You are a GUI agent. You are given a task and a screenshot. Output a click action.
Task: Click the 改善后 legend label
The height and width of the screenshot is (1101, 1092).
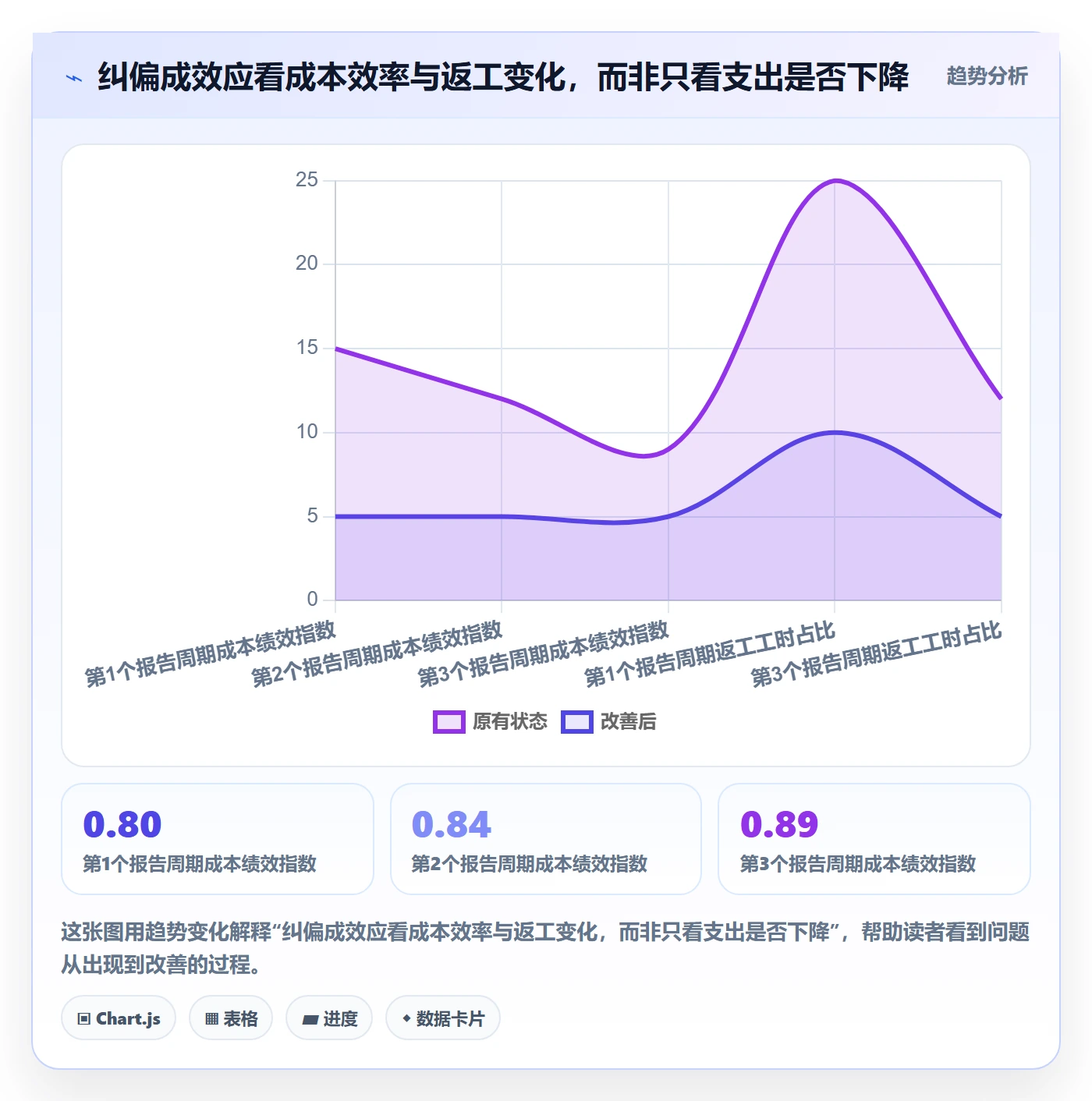(629, 722)
